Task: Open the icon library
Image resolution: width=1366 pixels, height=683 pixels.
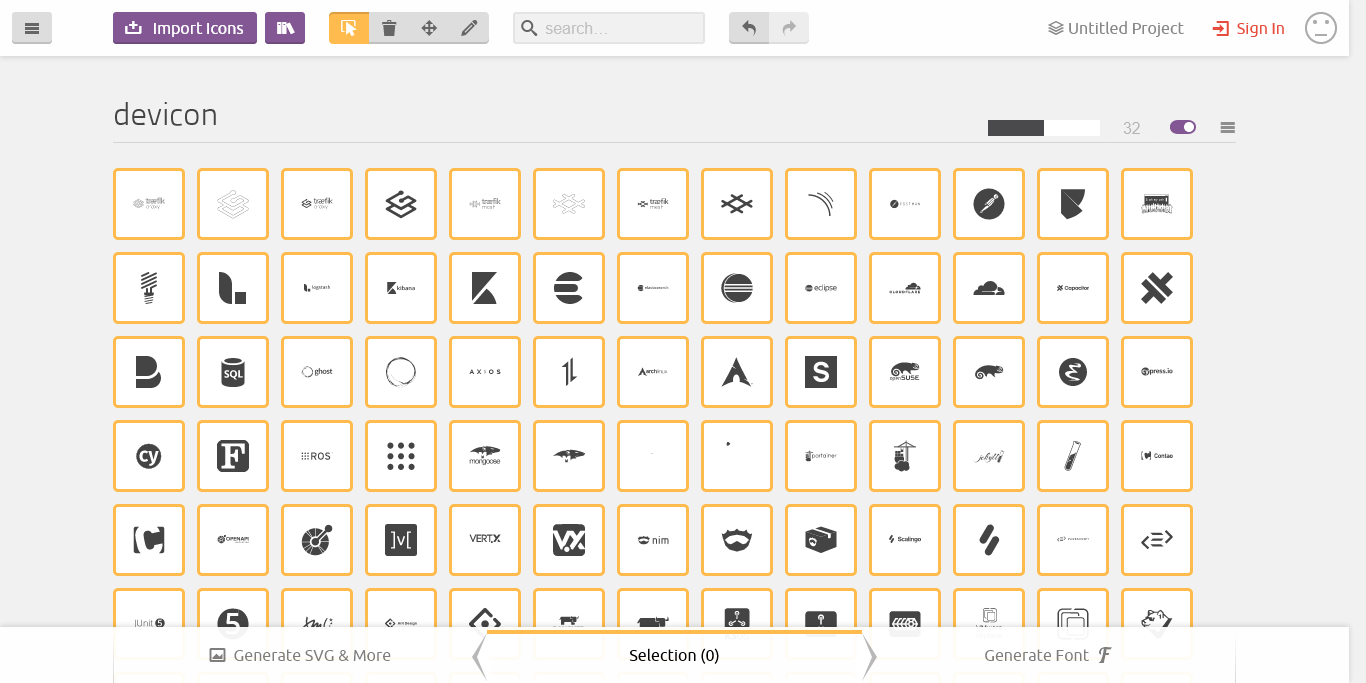Action: pyautogui.click(x=285, y=28)
